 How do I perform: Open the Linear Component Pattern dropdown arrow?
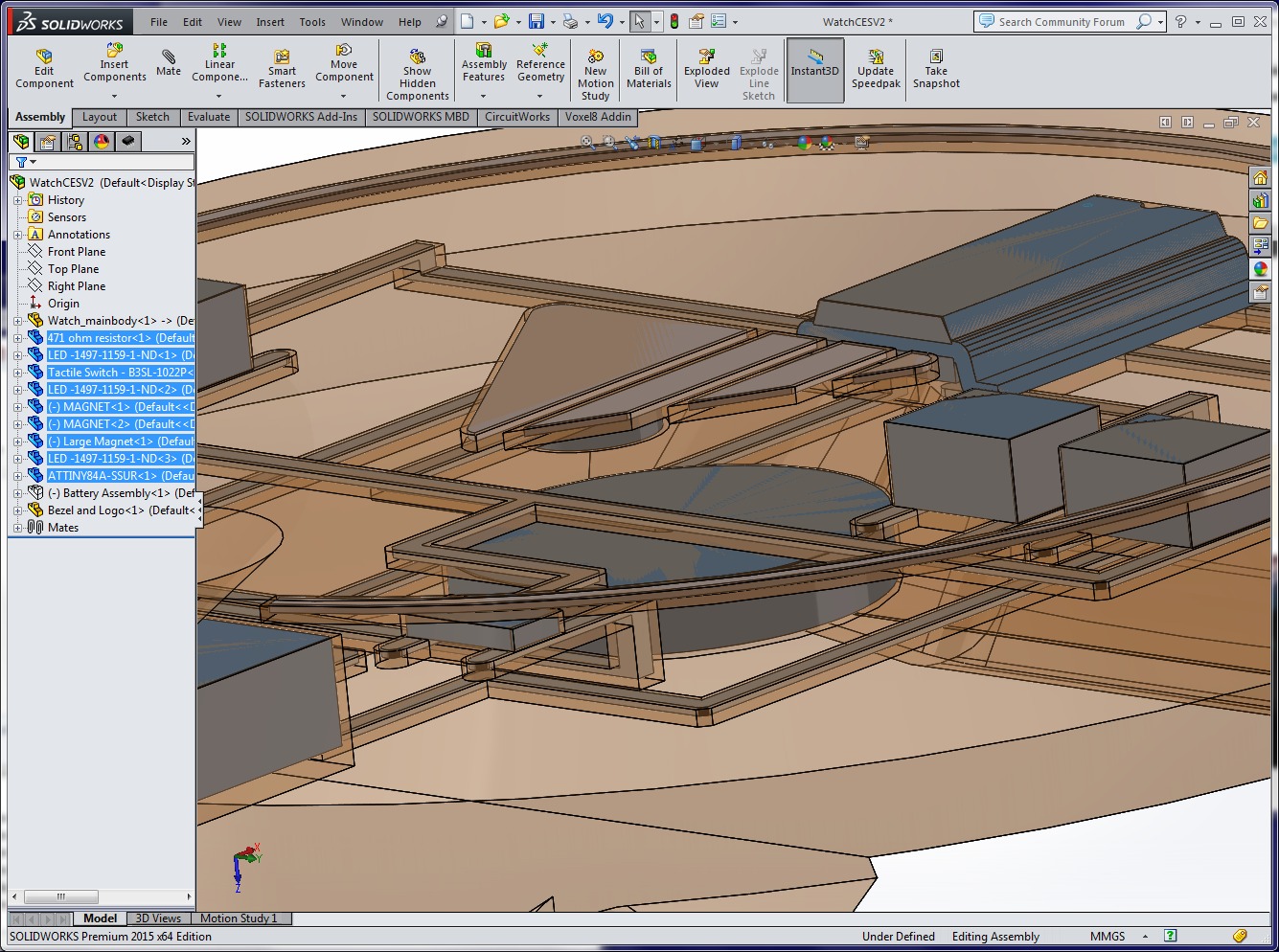click(x=219, y=96)
